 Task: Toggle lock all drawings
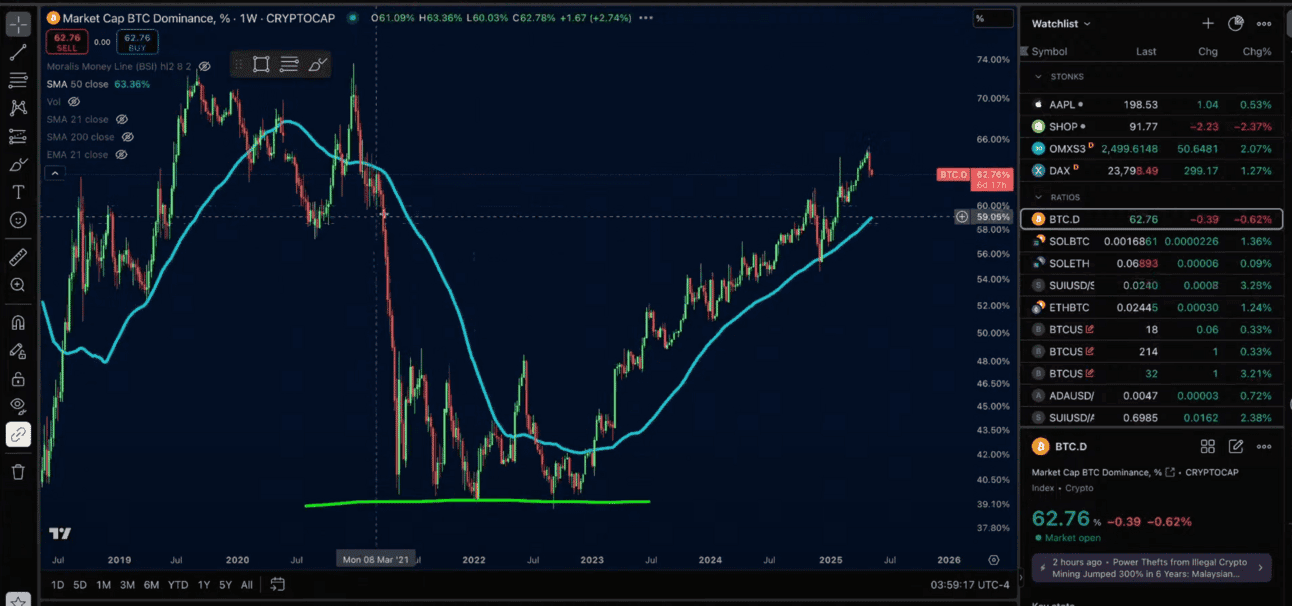point(18,379)
